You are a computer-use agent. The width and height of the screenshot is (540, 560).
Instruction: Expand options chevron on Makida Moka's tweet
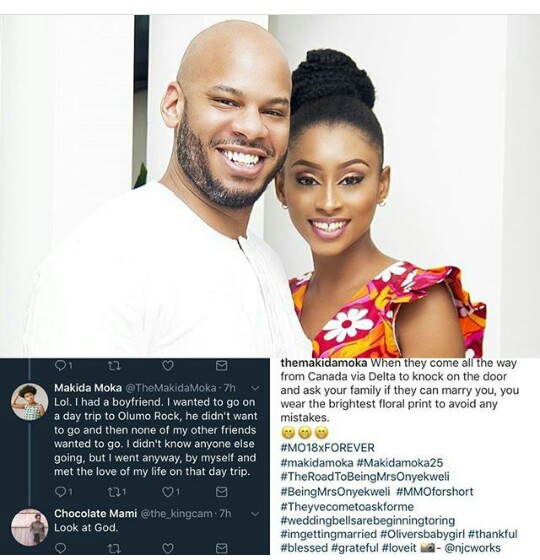click(256, 388)
